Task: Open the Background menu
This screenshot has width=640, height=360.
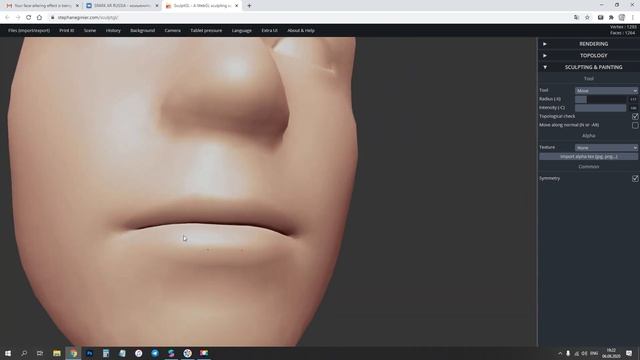Action: click(x=142, y=31)
